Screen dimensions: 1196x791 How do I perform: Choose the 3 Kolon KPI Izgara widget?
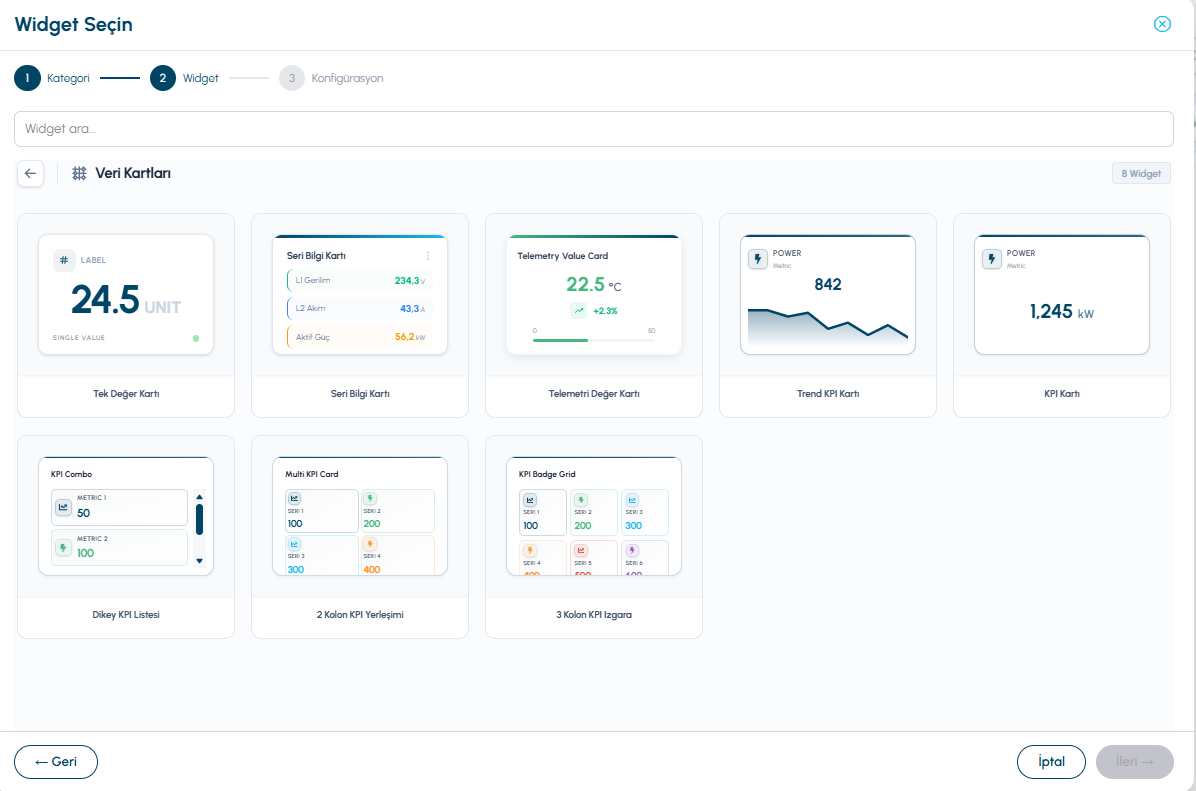593,537
